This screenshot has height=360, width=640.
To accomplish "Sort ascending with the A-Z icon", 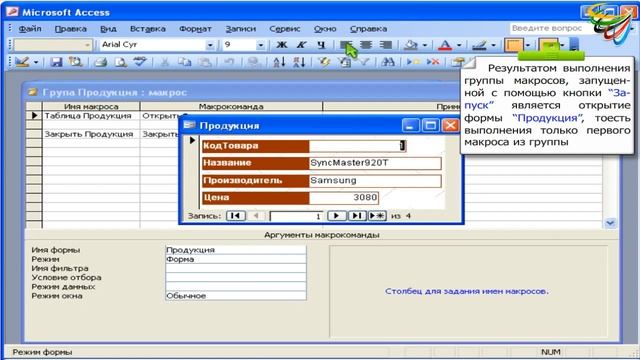I will (279, 62).
